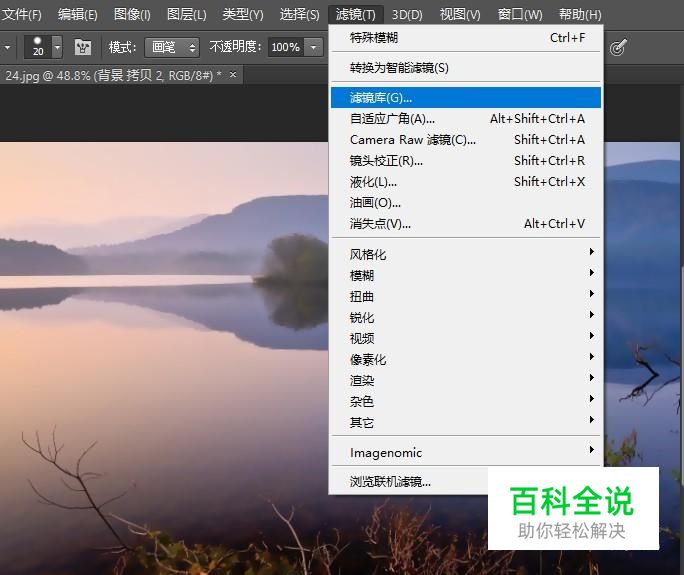Choose 镜头校正(R)... option

[466, 161]
